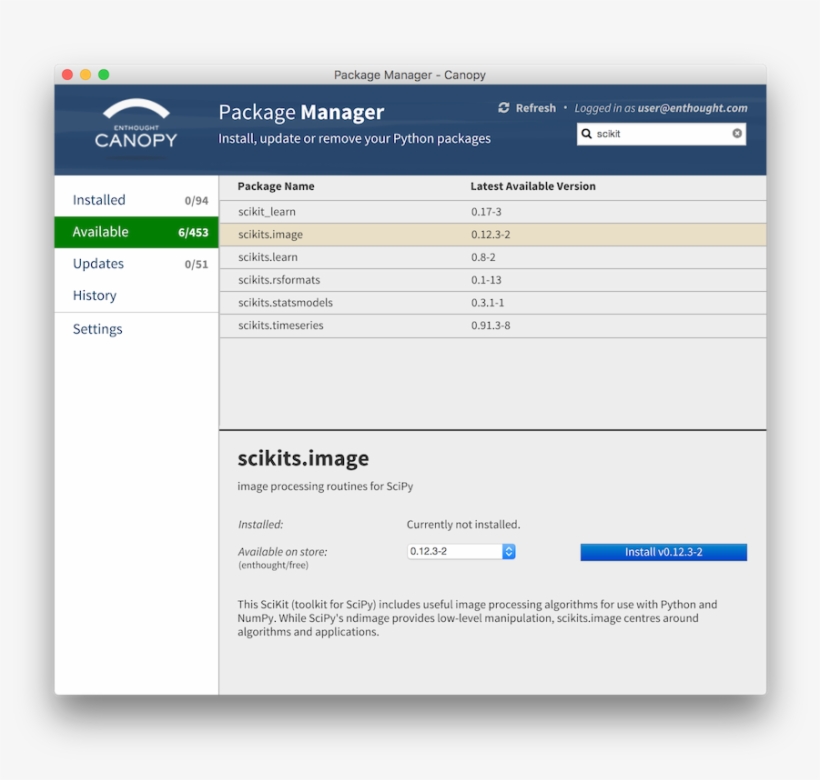Select the scikits.rsformats package row
Screen dimensions: 820x780
click(x=493, y=280)
